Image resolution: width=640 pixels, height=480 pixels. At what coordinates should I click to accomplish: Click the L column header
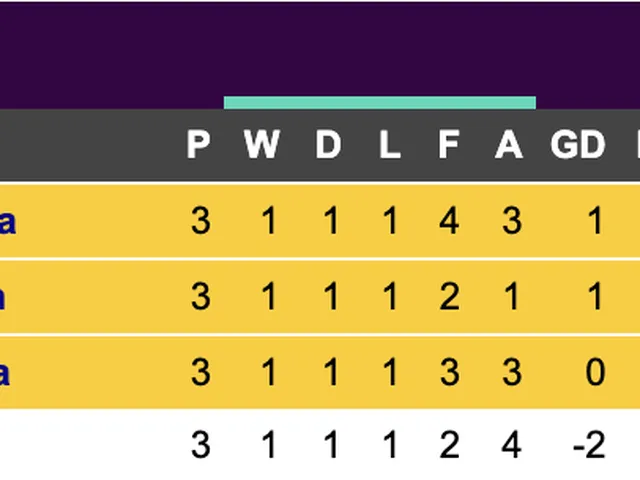[390, 146]
